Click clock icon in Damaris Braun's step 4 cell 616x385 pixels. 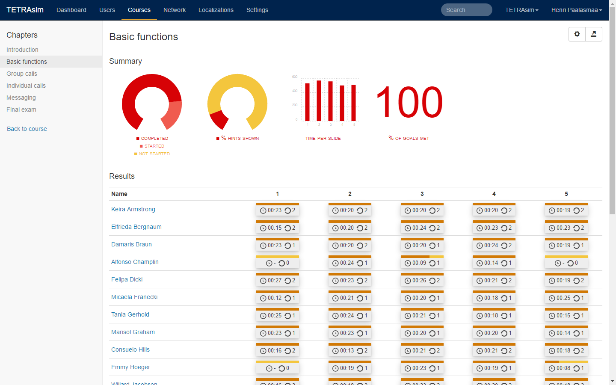coord(479,246)
